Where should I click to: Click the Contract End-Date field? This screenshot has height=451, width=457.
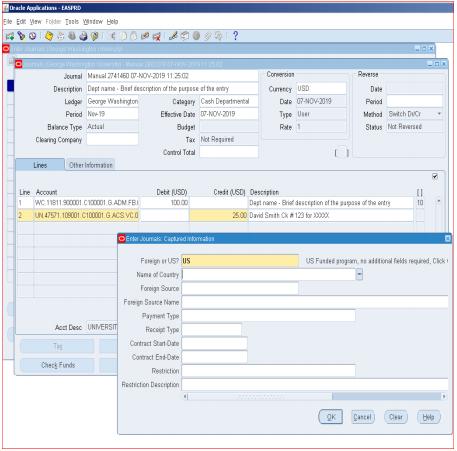(x=215, y=357)
